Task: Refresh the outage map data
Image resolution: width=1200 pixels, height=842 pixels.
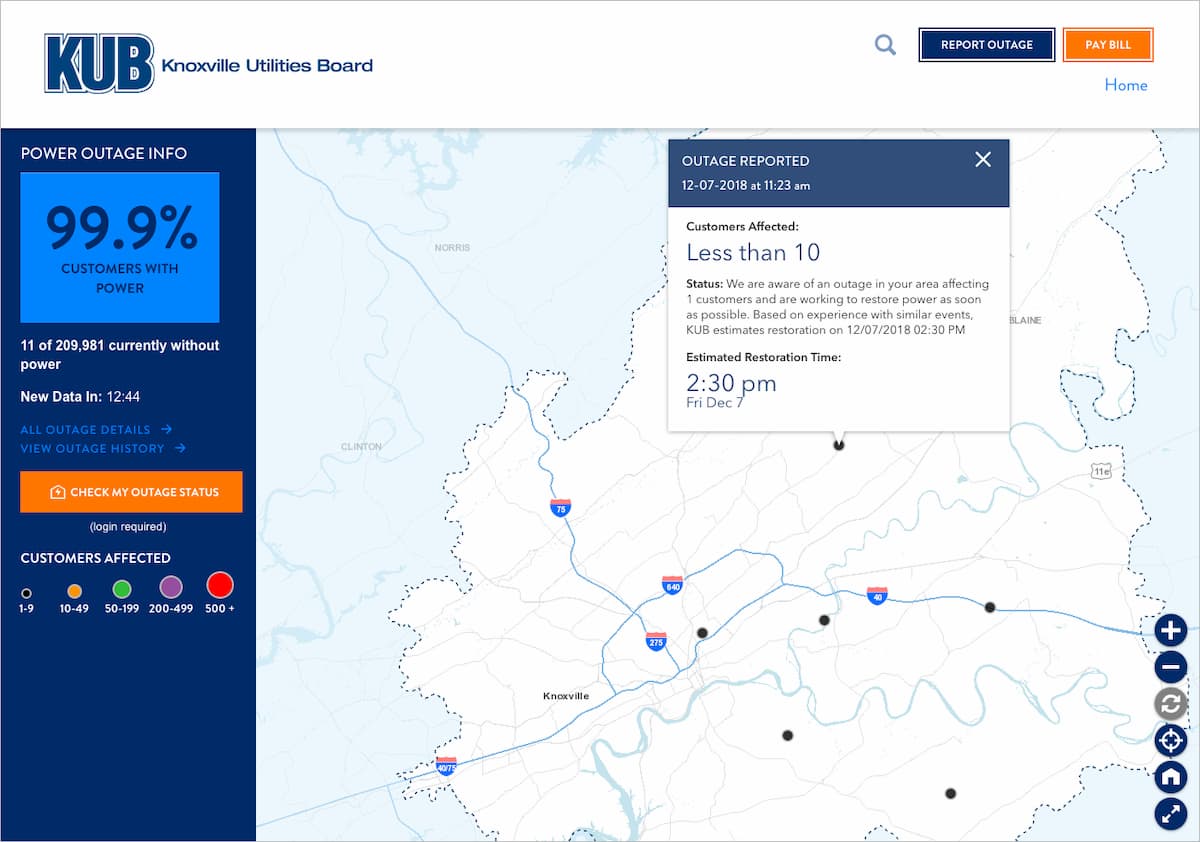Action: pos(1170,703)
